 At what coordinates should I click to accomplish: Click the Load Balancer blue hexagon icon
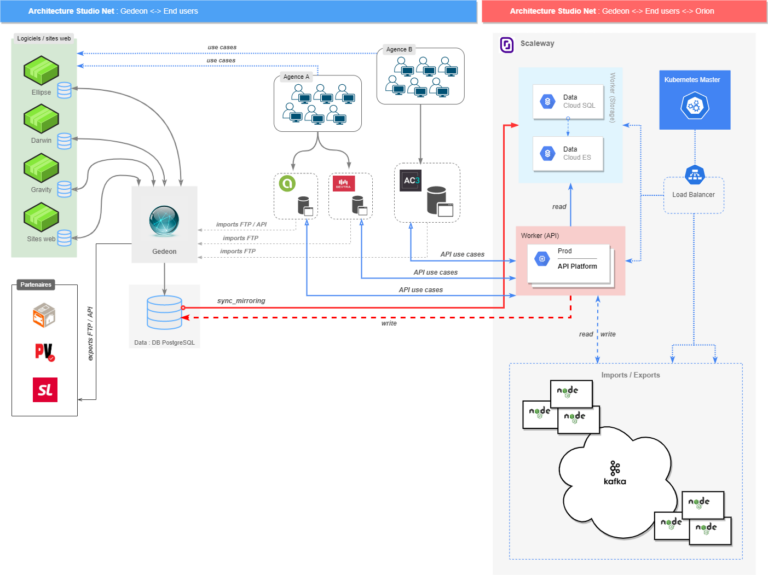pos(695,174)
